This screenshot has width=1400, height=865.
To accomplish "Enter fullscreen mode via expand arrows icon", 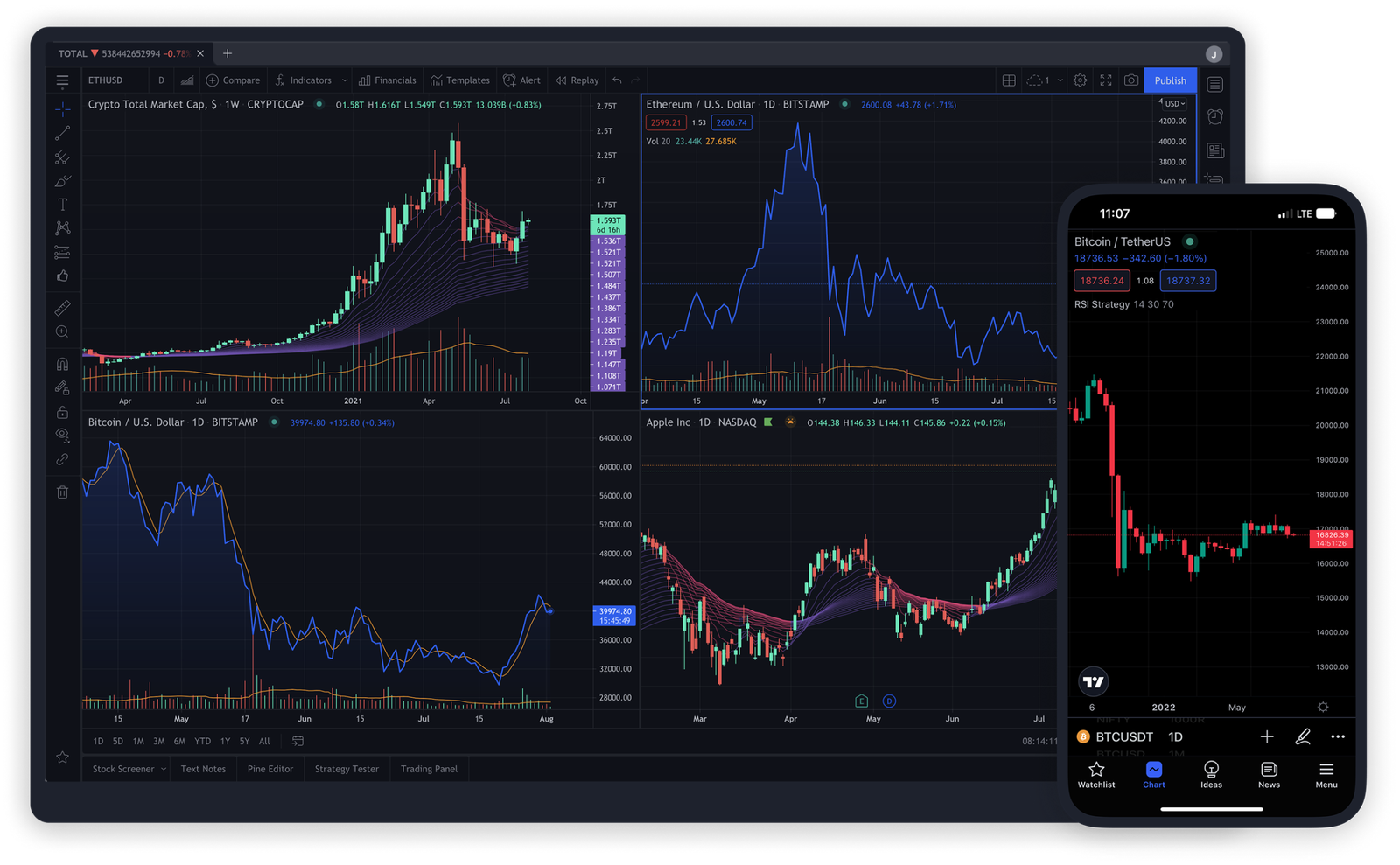I will 1106,80.
